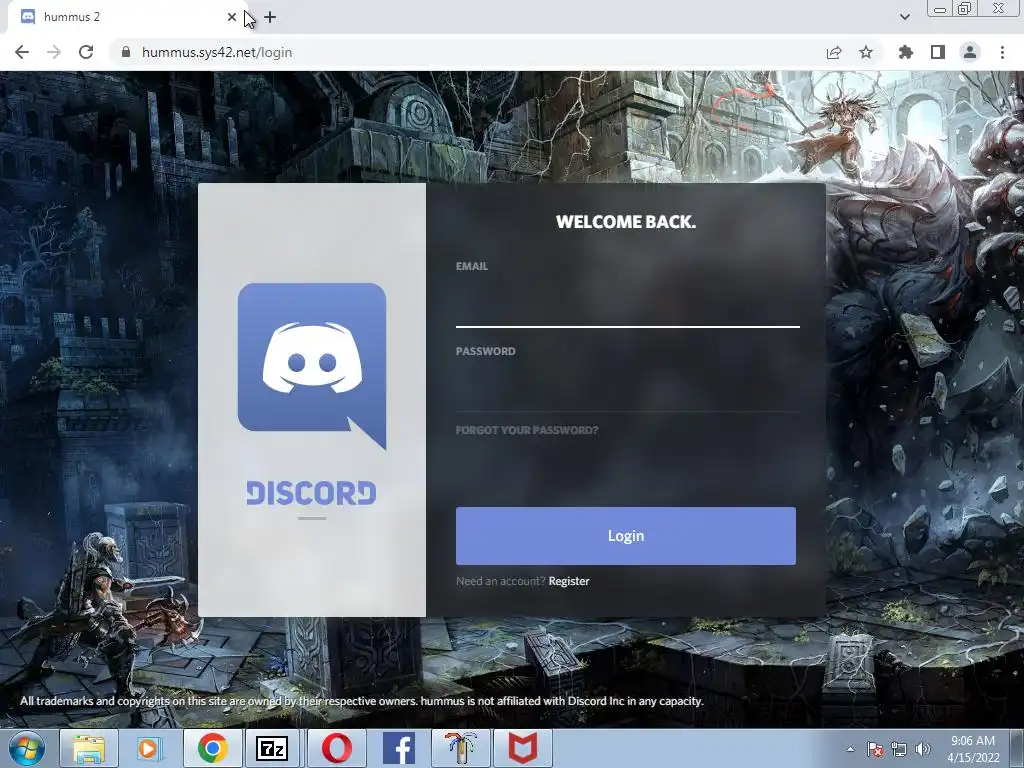Image resolution: width=1024 pixels, height=768 pixels.
Task: Click the share page icon
Action: pos(834,52)
